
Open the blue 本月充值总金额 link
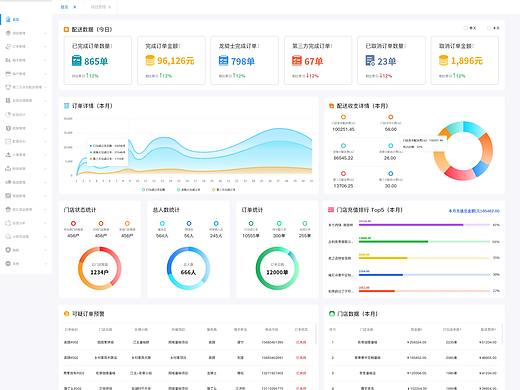(474, 211)
